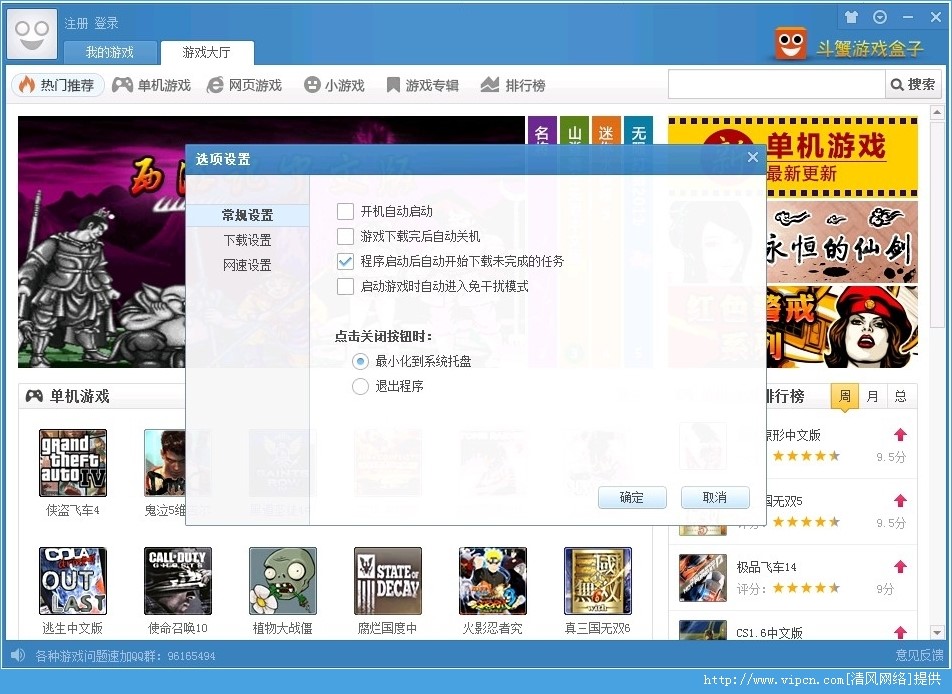
Task: Click the 斗蟹游戏盒子 logo mascot
Action: (x=790, y=44)
